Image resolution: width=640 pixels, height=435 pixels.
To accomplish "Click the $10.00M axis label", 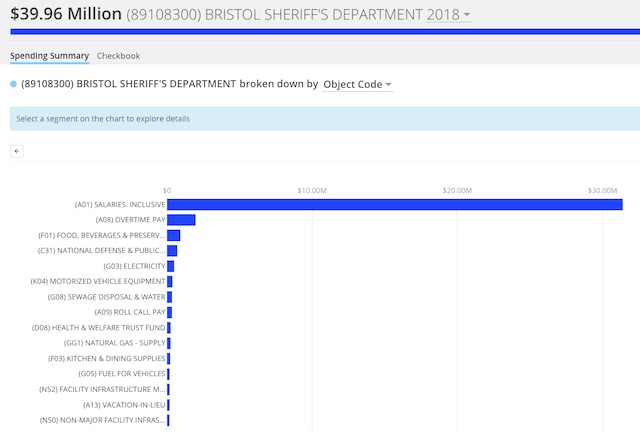I will [312, 191].
